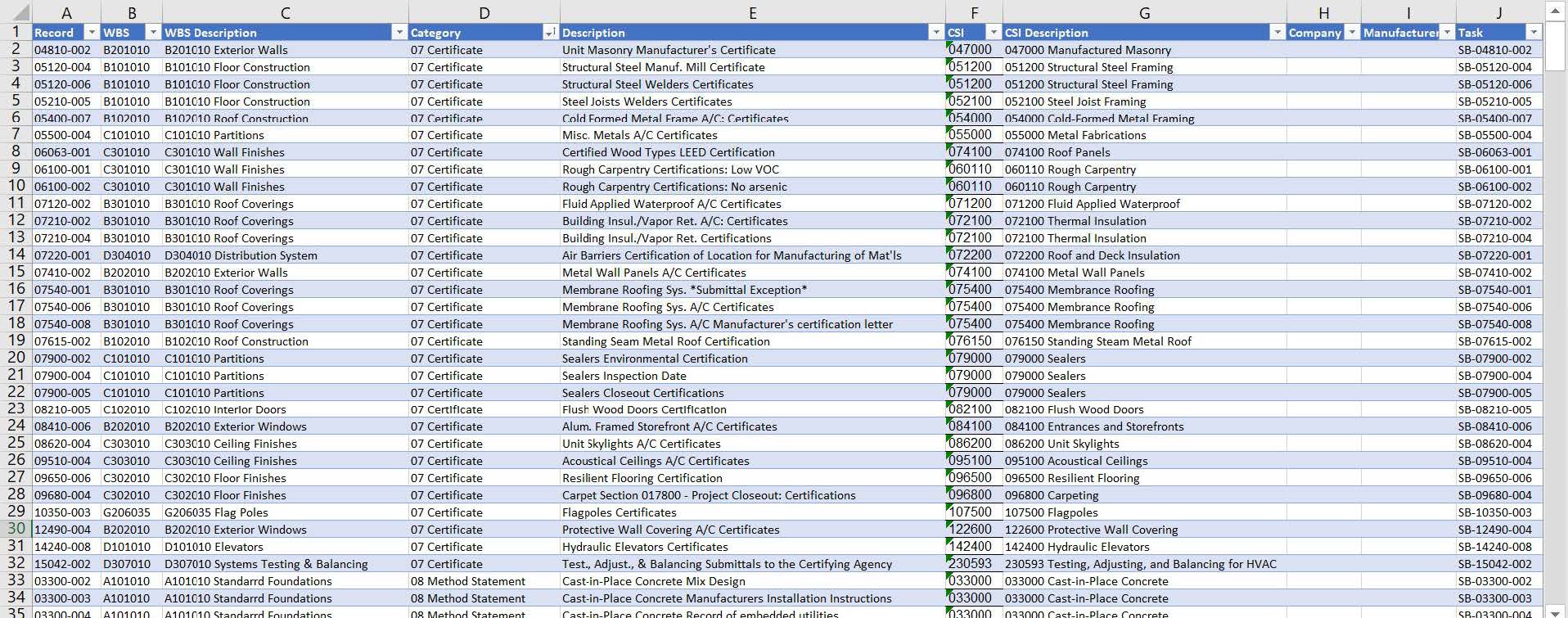Viewport: 1568px width, 618px height.
Task: Click the Manufacturer header cell
Action: point(1408,33)
